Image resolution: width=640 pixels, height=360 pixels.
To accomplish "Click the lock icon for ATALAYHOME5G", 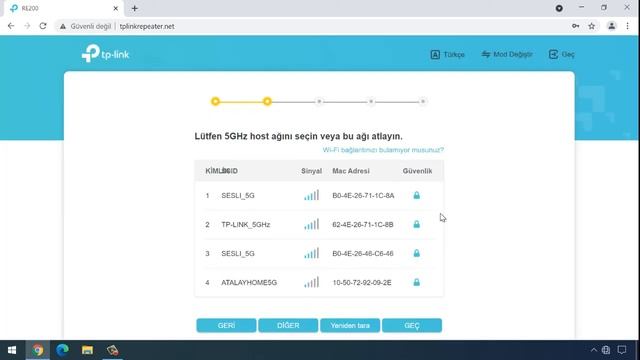I will point(416,282).
